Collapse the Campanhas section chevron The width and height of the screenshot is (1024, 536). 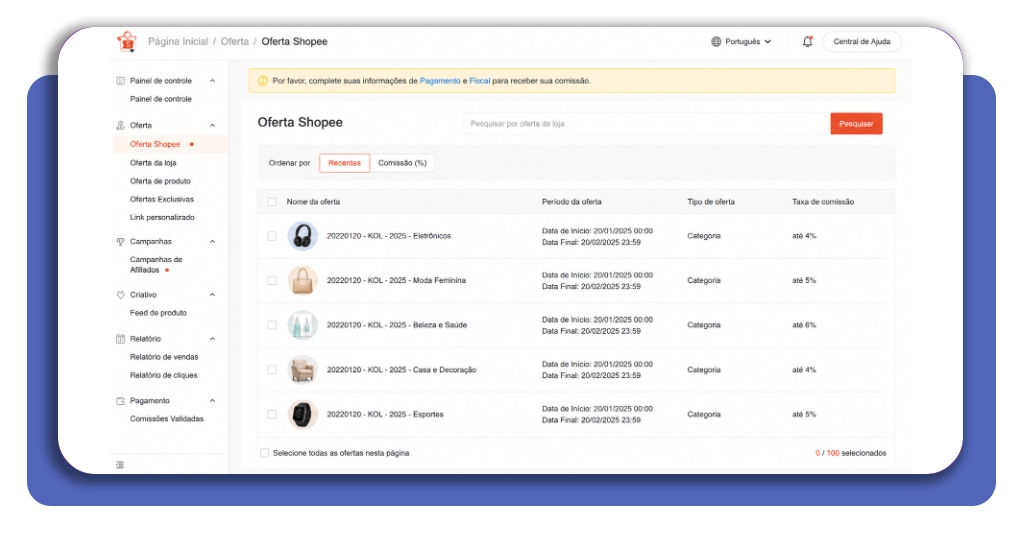(212, 242)
